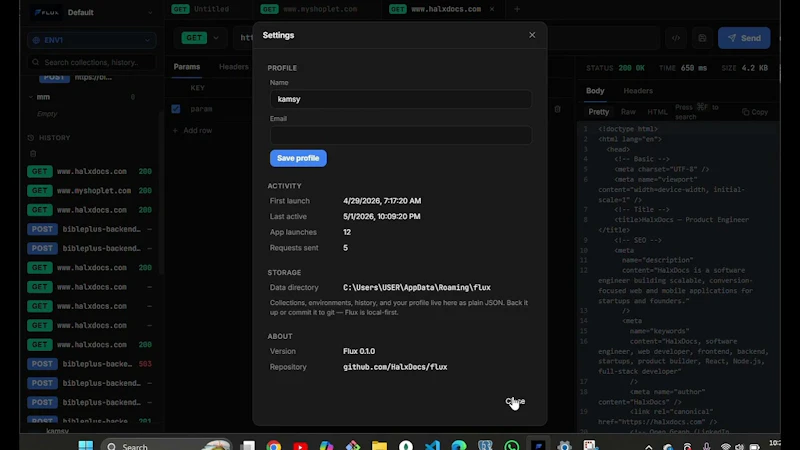Delete the param row with trash icon

click(557, 109)
